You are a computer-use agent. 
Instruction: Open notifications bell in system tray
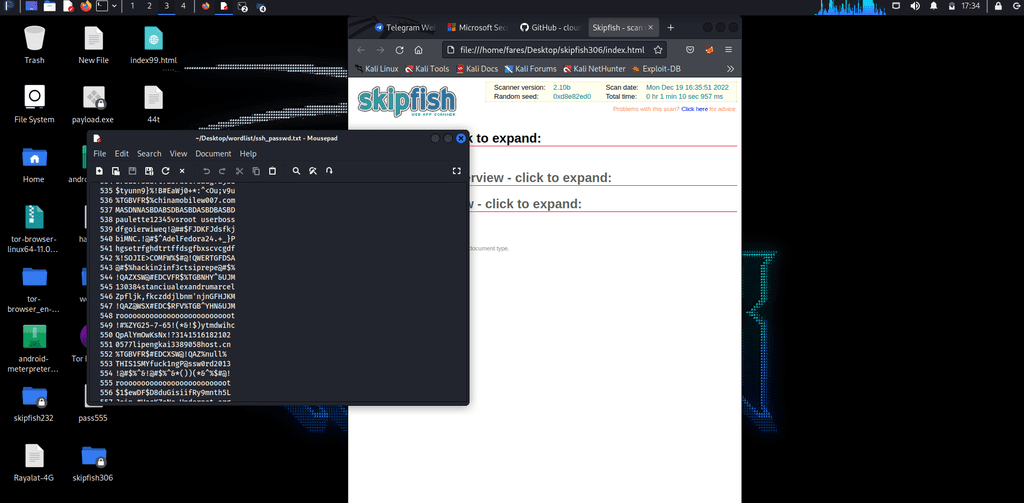933,6
